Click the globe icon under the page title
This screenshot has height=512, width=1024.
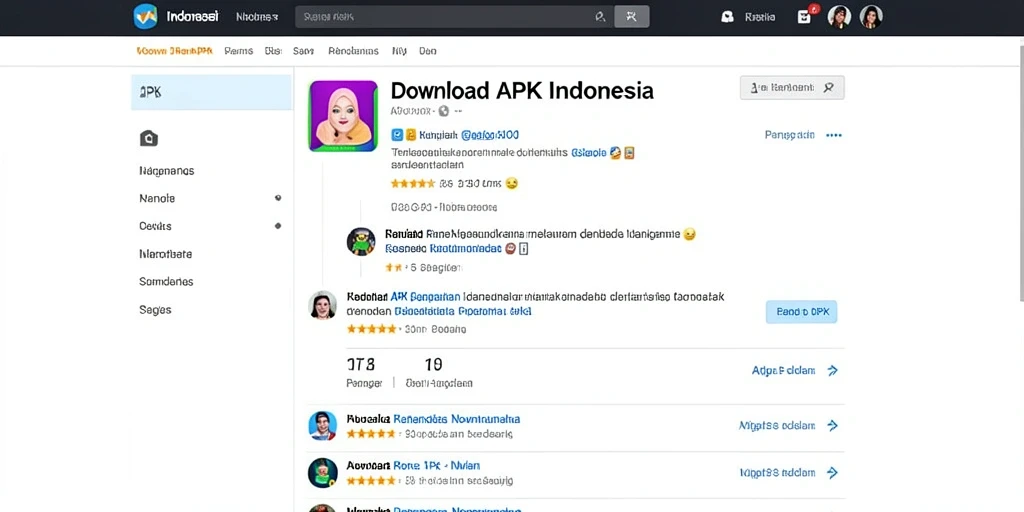(x=444, y=111)
